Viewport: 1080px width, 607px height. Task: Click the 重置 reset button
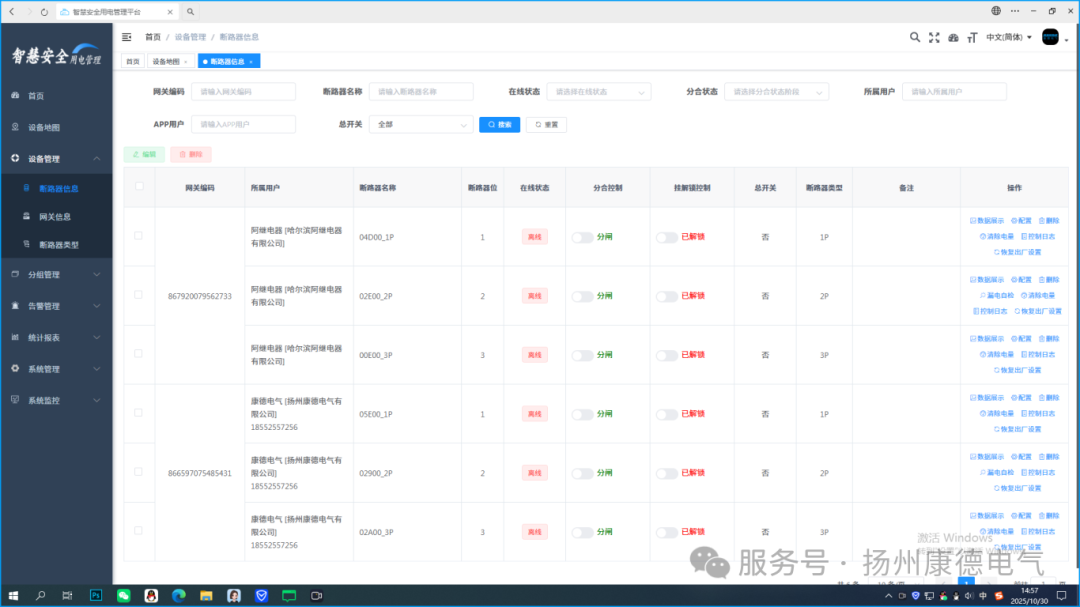[x=546, y=125]
